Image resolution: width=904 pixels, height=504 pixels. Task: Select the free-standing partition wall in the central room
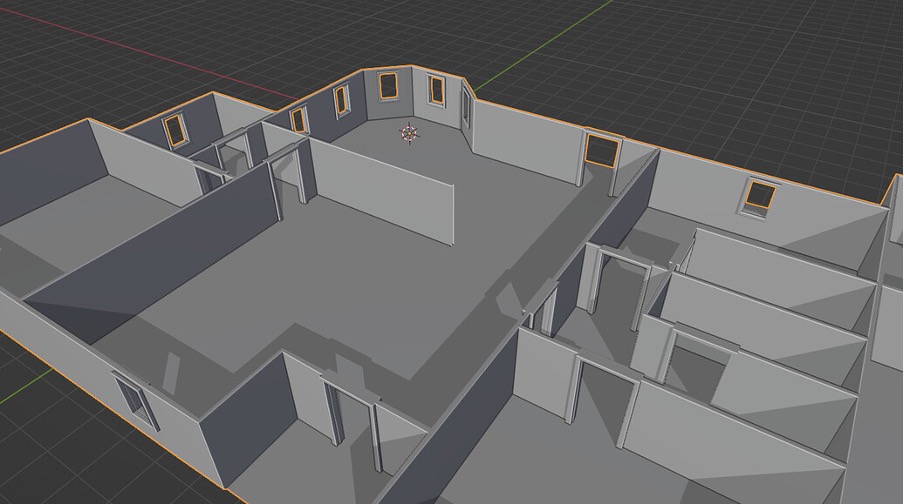382,192
